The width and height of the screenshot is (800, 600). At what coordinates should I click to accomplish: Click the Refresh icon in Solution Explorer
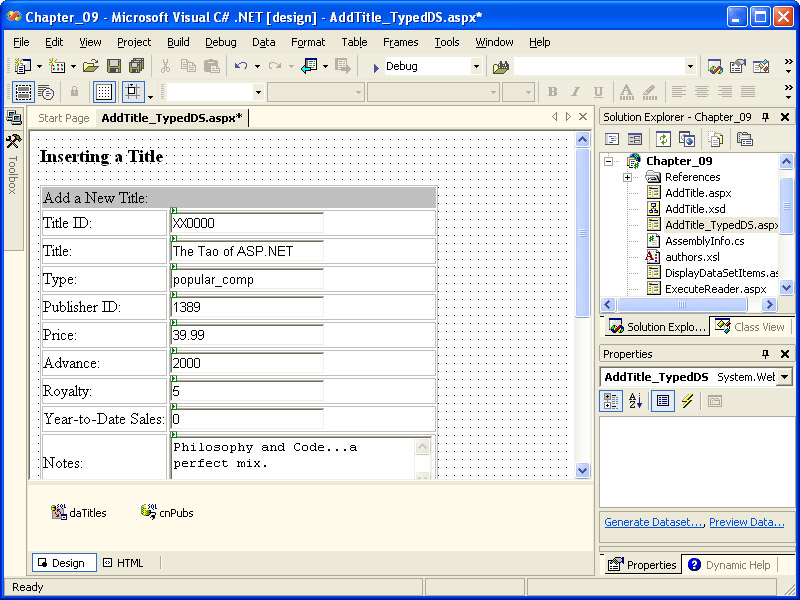pos(663,139)
